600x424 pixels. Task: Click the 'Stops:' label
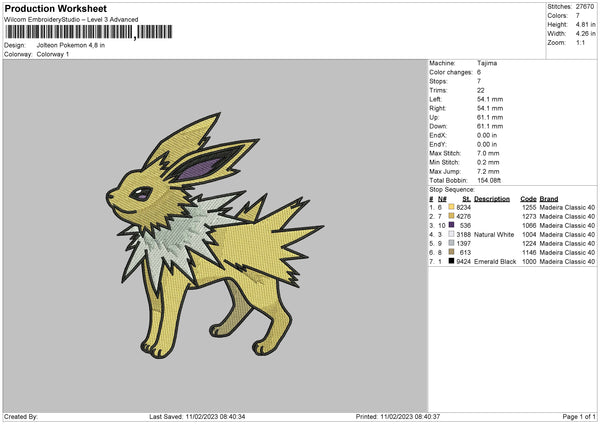[438, 81]
